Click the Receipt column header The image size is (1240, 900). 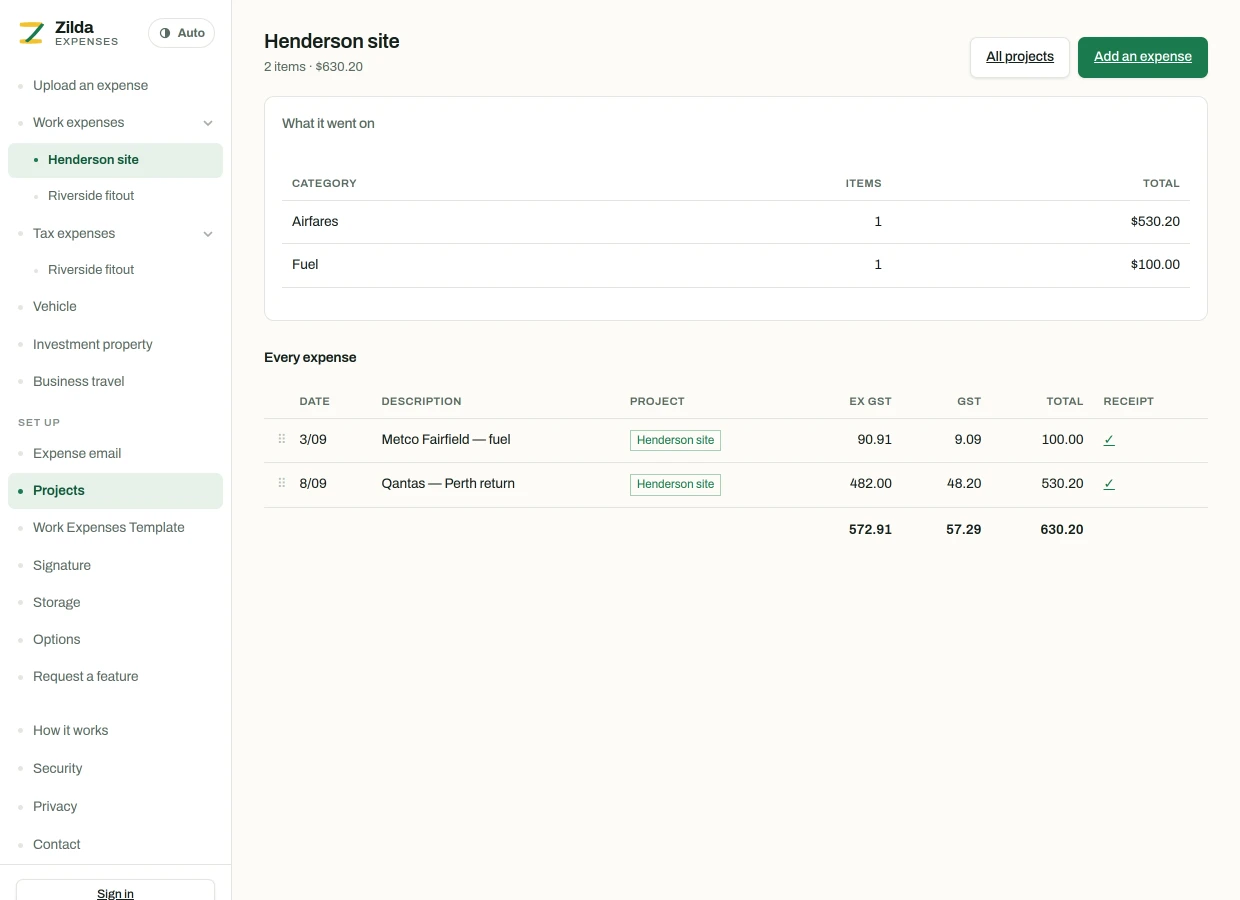(1128, 401)
